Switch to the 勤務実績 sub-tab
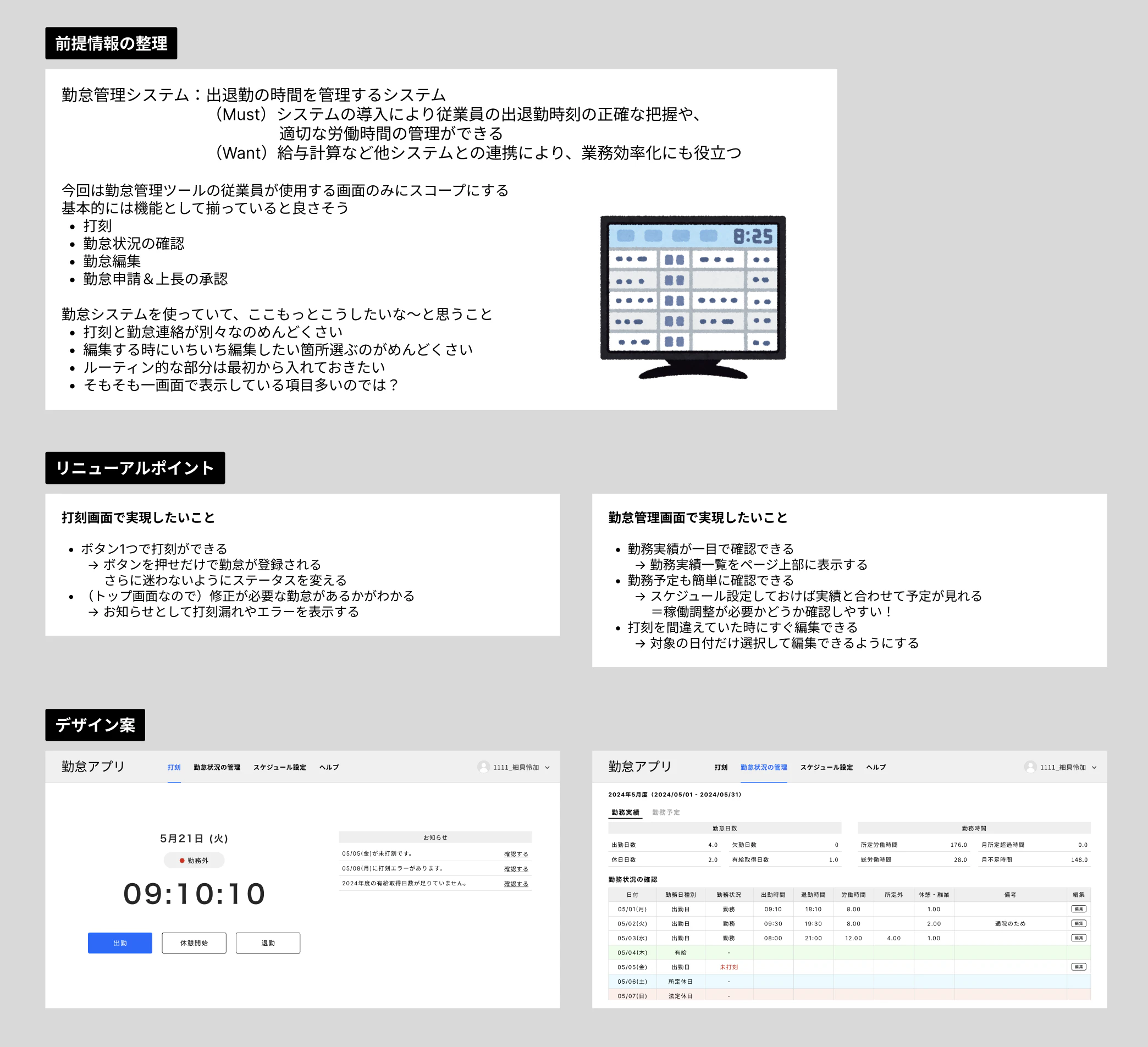1148x1047 pixels. pos(625,812)
